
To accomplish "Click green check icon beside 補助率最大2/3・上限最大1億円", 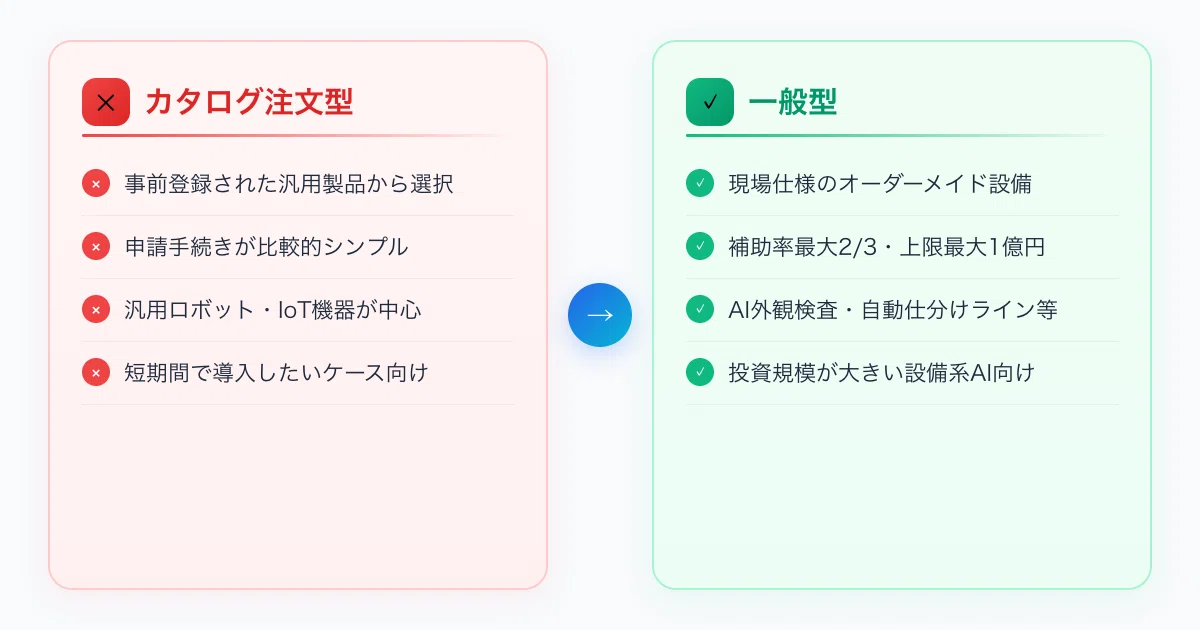I will pyautogui.click(x=700, y=247).
